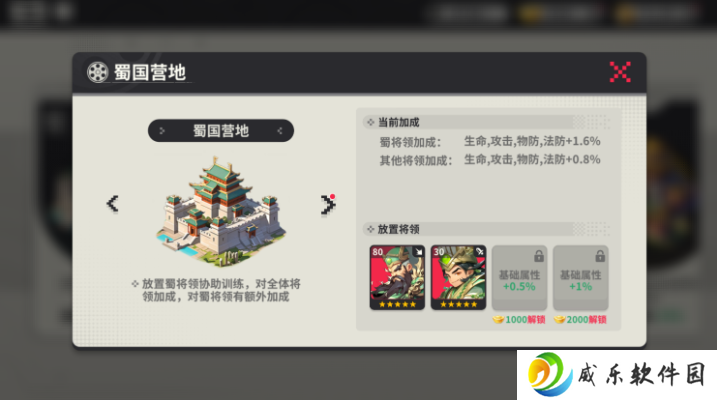Click the lock icon on +1% slot
717x400 pixels.
point(600,256)
